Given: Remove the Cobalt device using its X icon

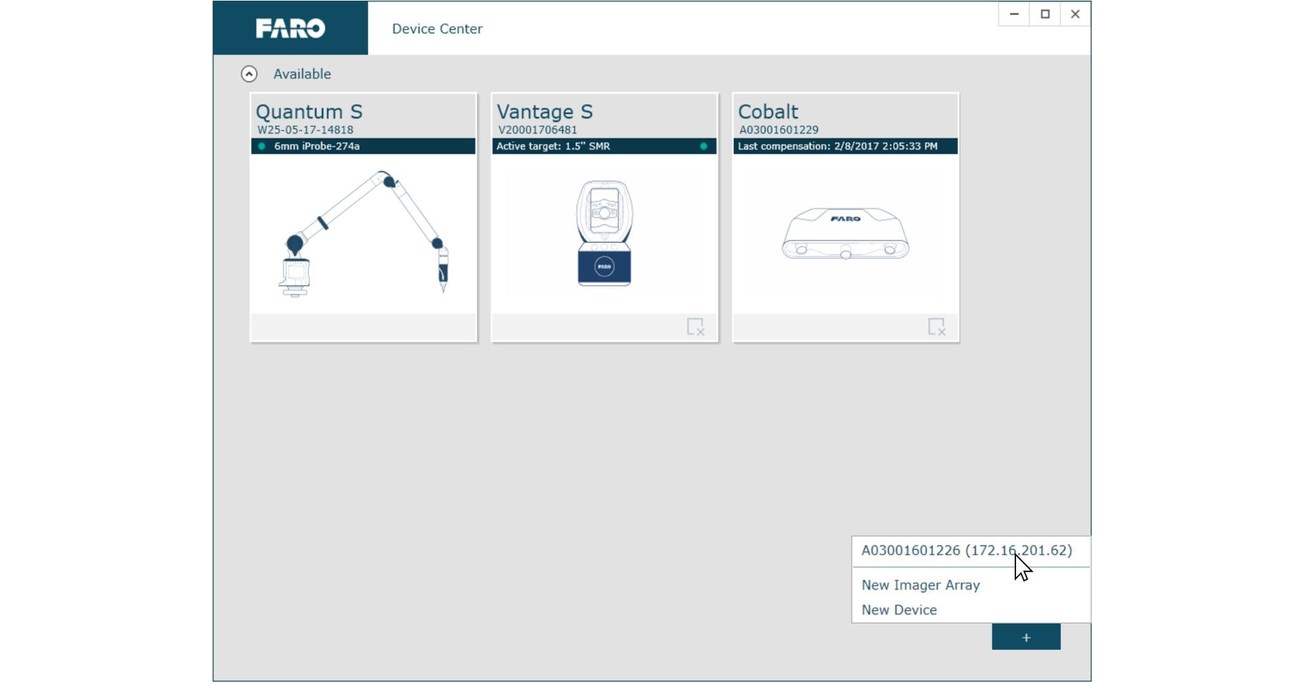Looking at the screenshot, I should point(937,326).
